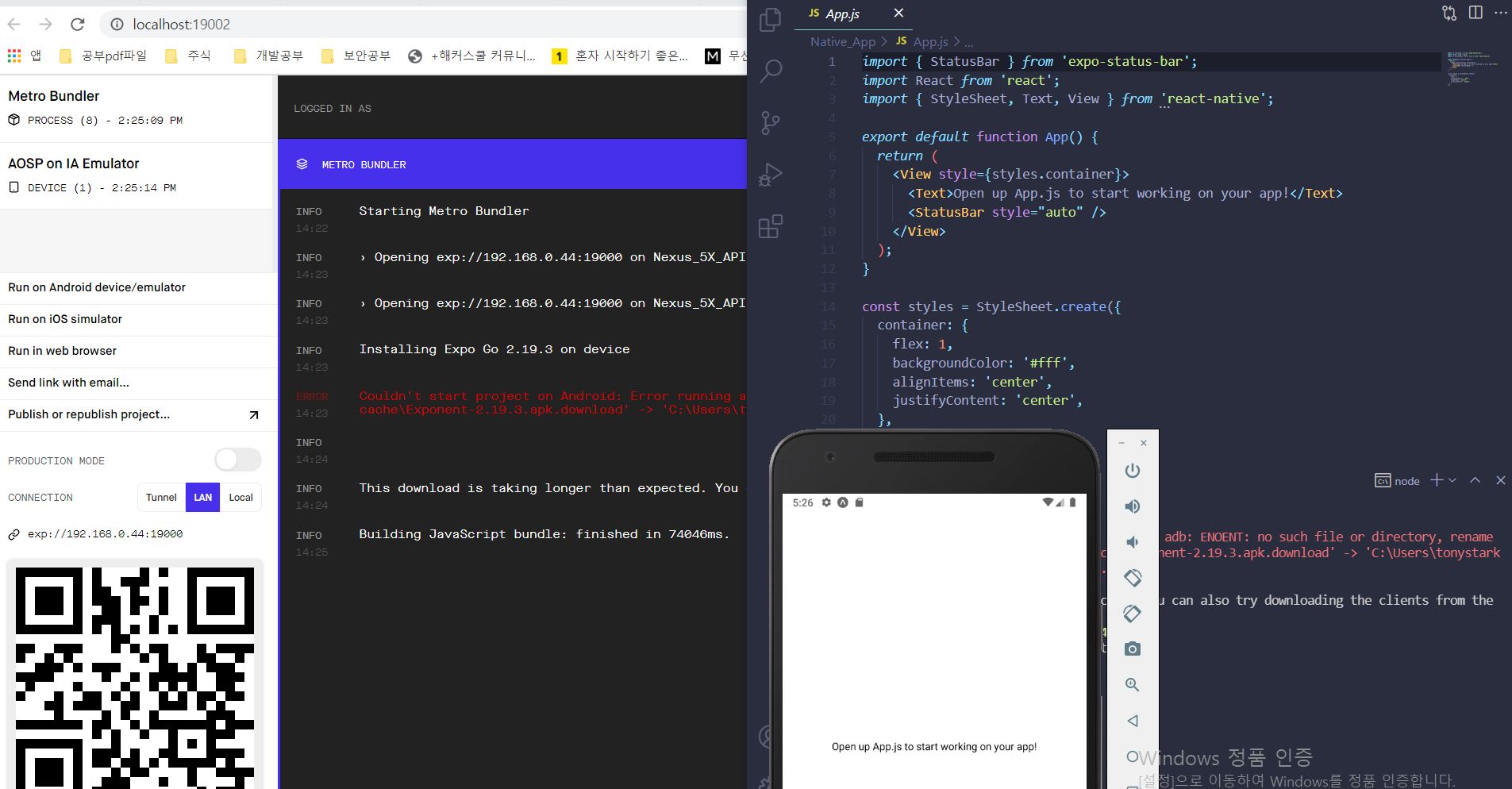Rotate emulator right
1512x789 pixels.
point(1133,614)
